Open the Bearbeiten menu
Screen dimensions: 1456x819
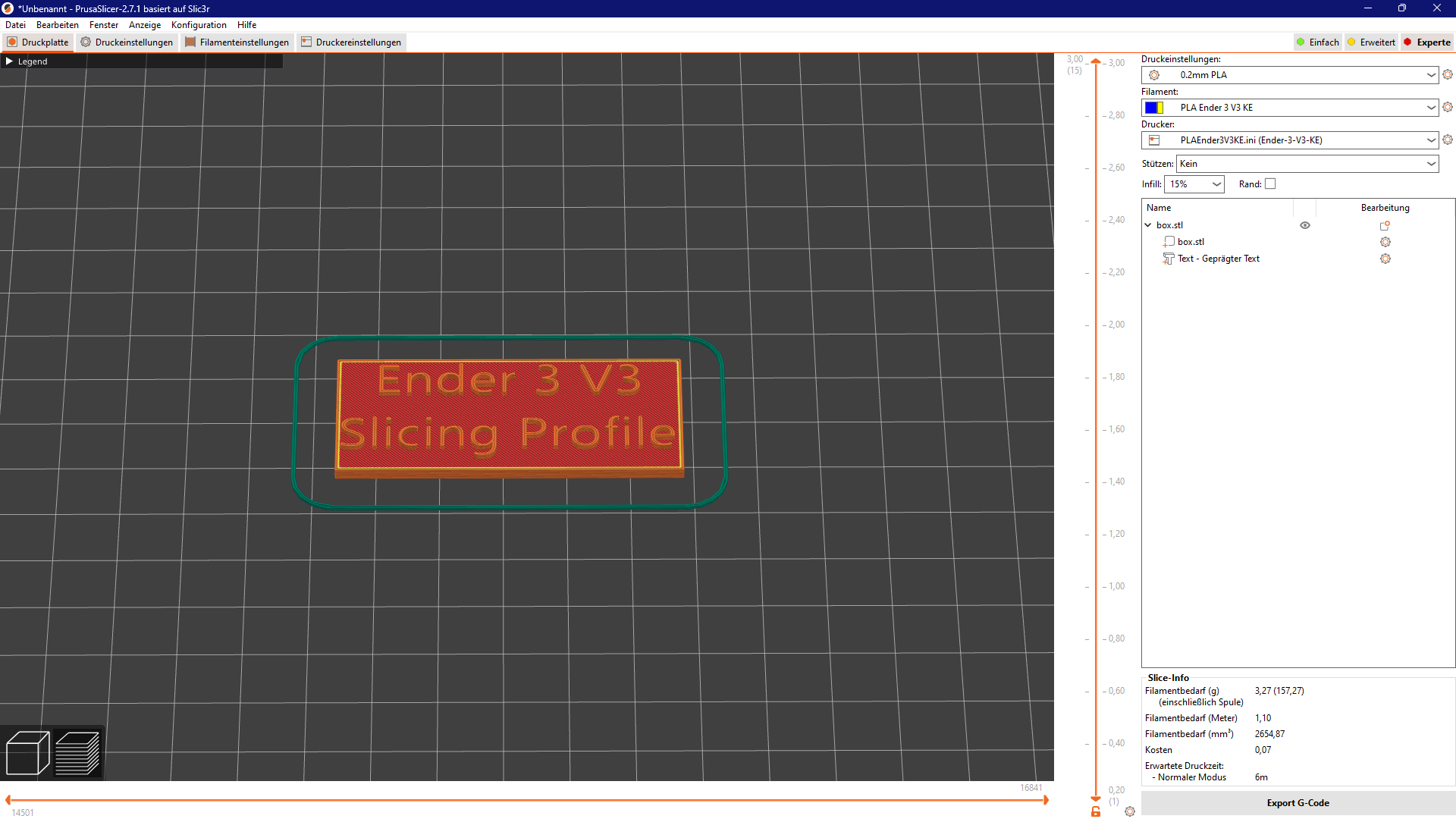(58, 25)
